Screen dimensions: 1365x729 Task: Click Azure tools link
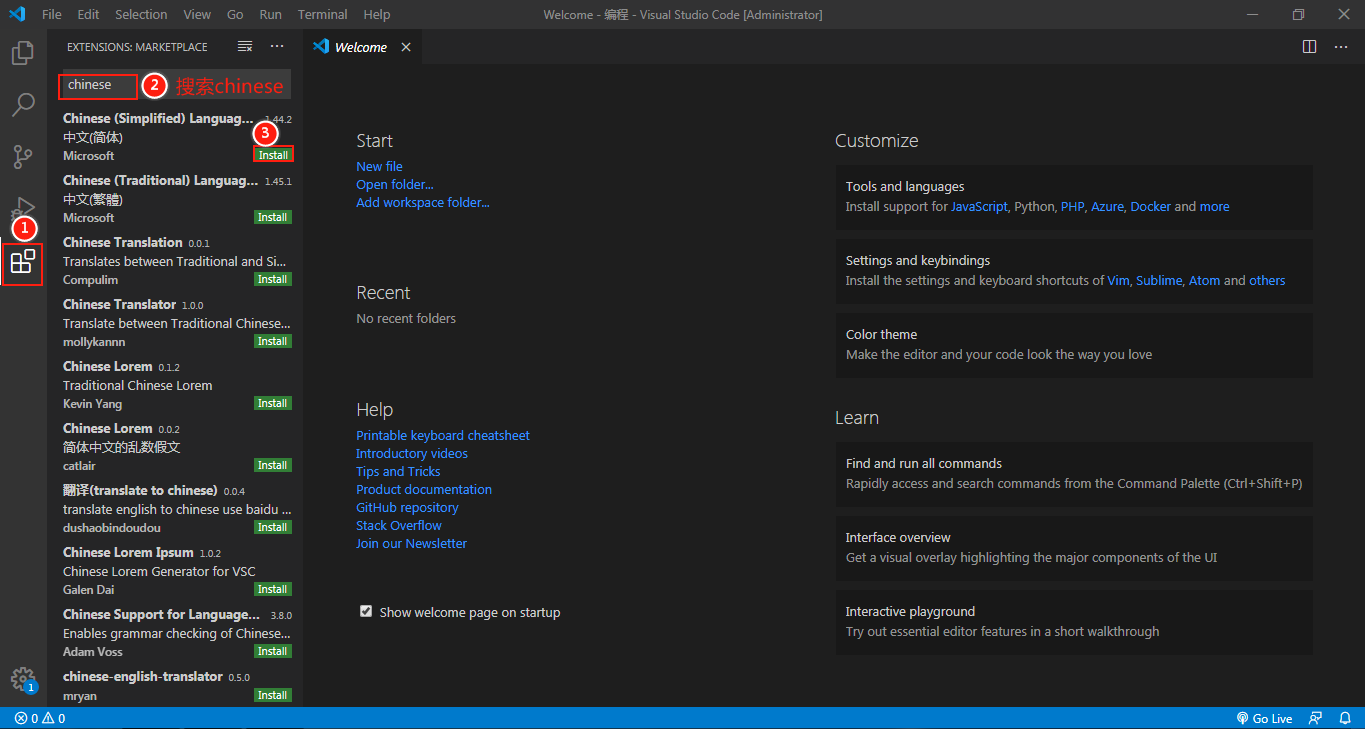pos(1107,206)
